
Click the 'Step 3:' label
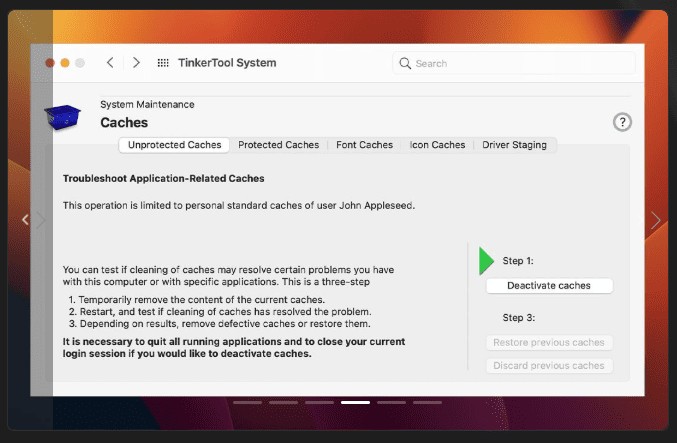pos(519,318)
